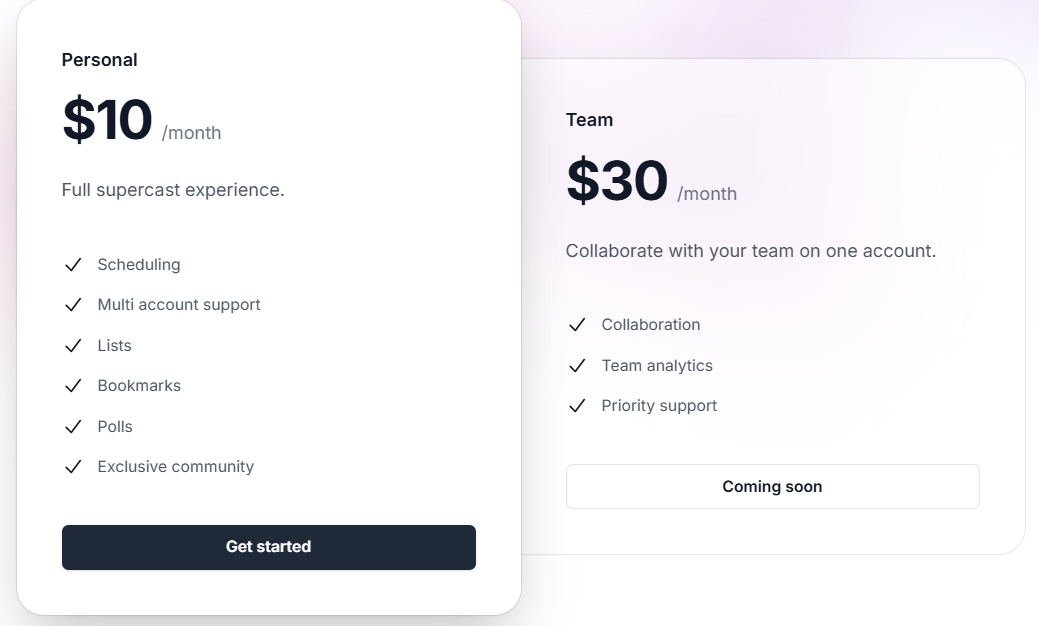This screenshot has height=626, width=1039.
Task: Click the checkmark icon beside Polls
Action: coord(73,427)
